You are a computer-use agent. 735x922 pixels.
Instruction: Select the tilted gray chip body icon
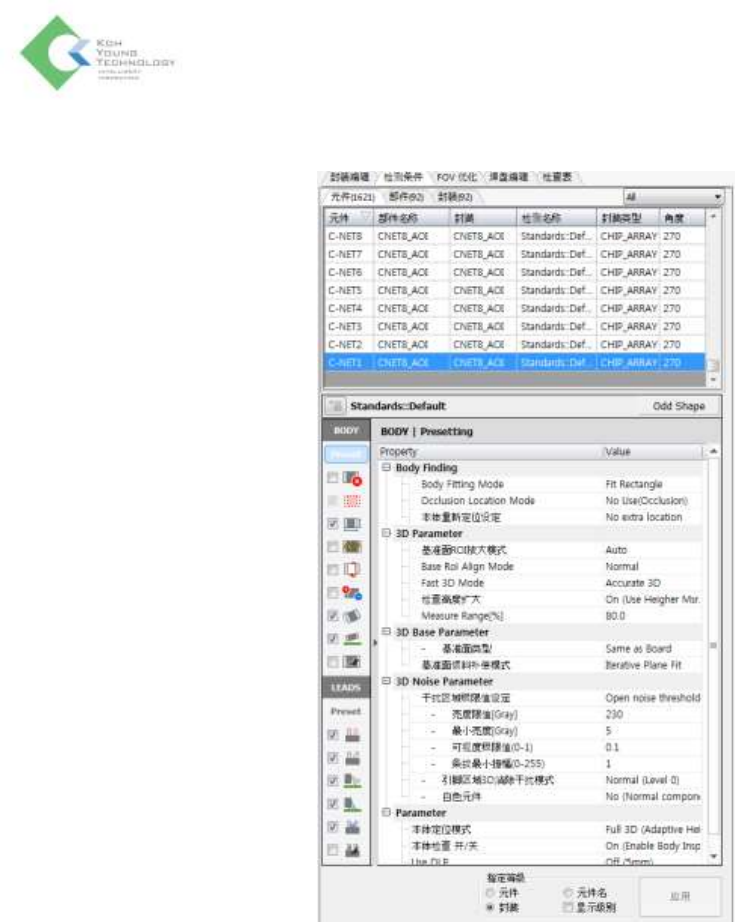tap(352, 616)
